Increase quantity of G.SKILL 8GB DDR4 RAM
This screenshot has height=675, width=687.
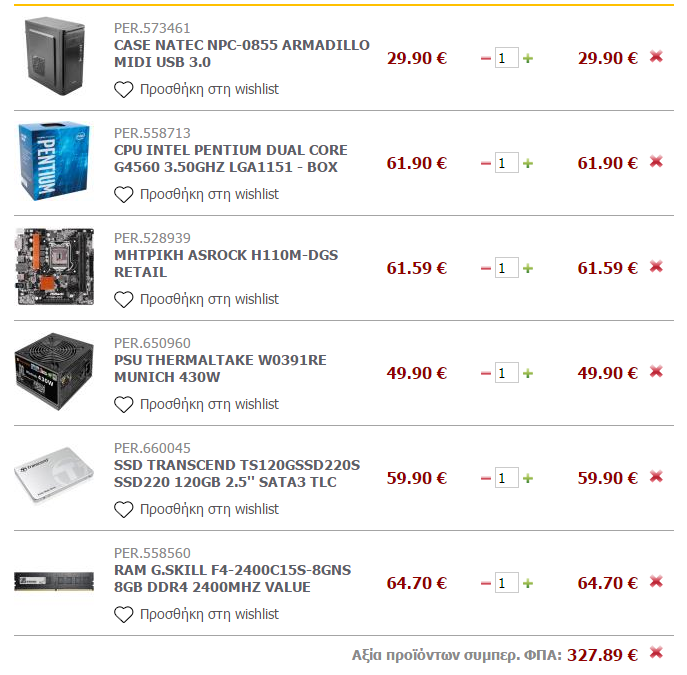pos(528,583)
